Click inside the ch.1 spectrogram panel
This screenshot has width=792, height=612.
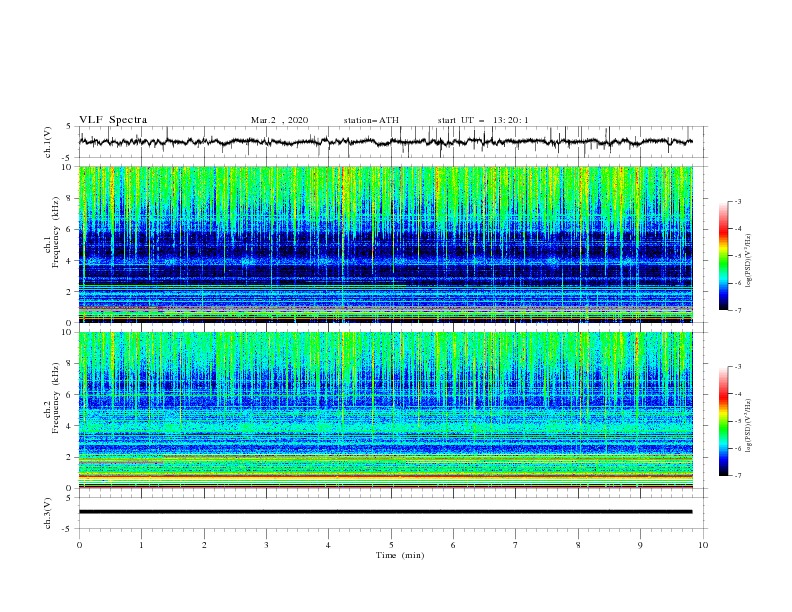click(386, 244)
